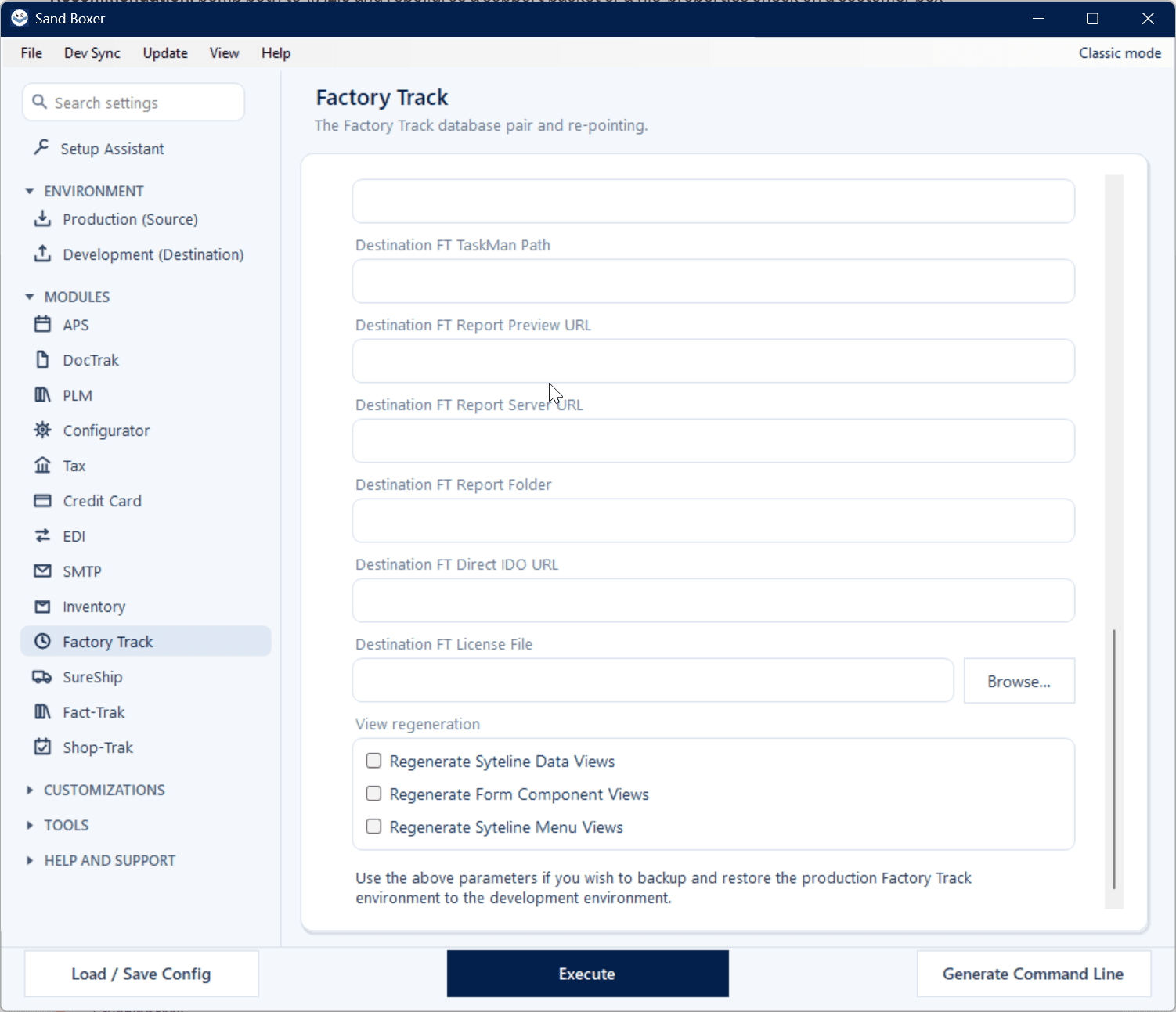Click the settings panel vertical scrollbar thumb
This screenshot has width=1176, height=1012.
click(1113, 759)
